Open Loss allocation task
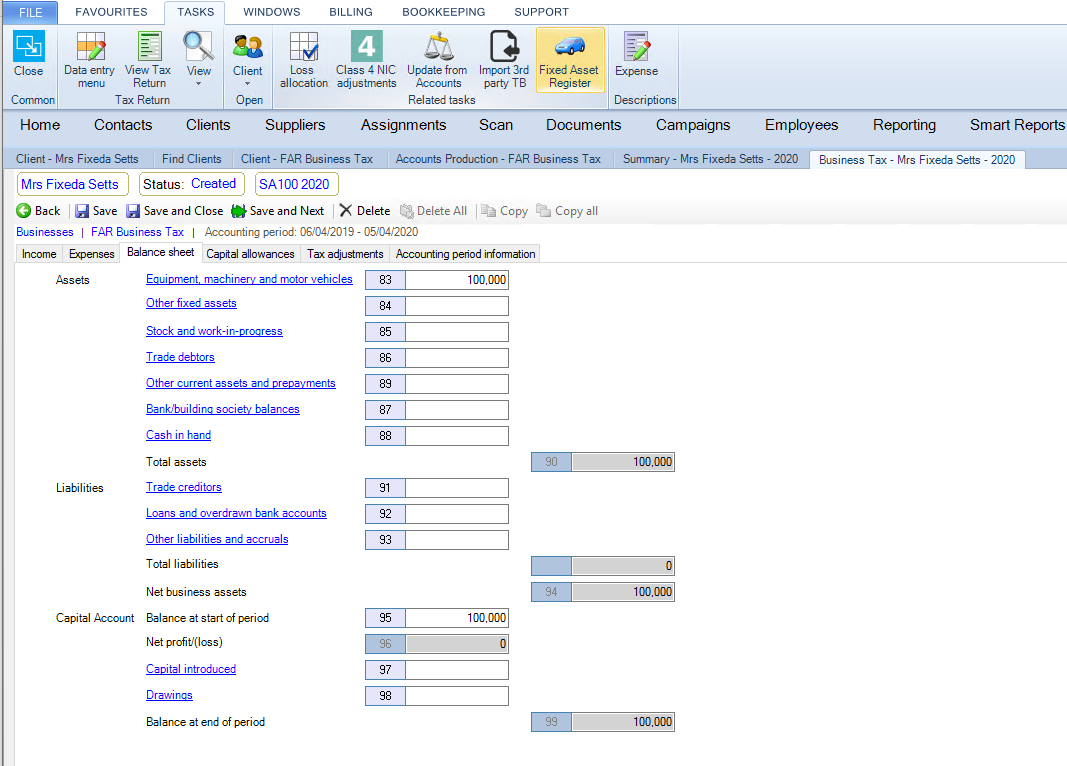The width and height of the screenshot is (1067, 766). coord(303,60)
